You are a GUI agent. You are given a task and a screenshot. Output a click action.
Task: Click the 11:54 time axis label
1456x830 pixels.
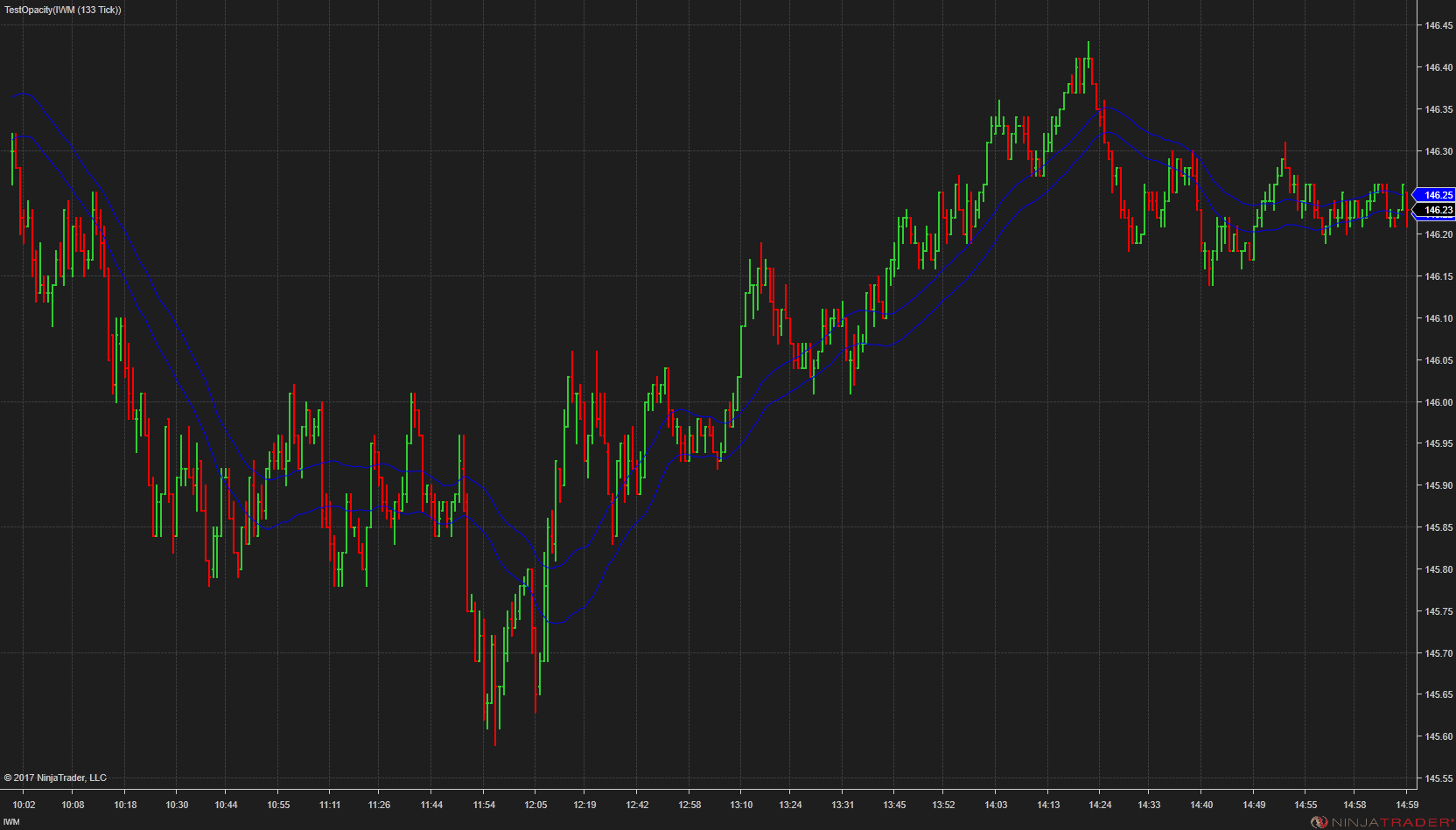[x=484, y=805]
